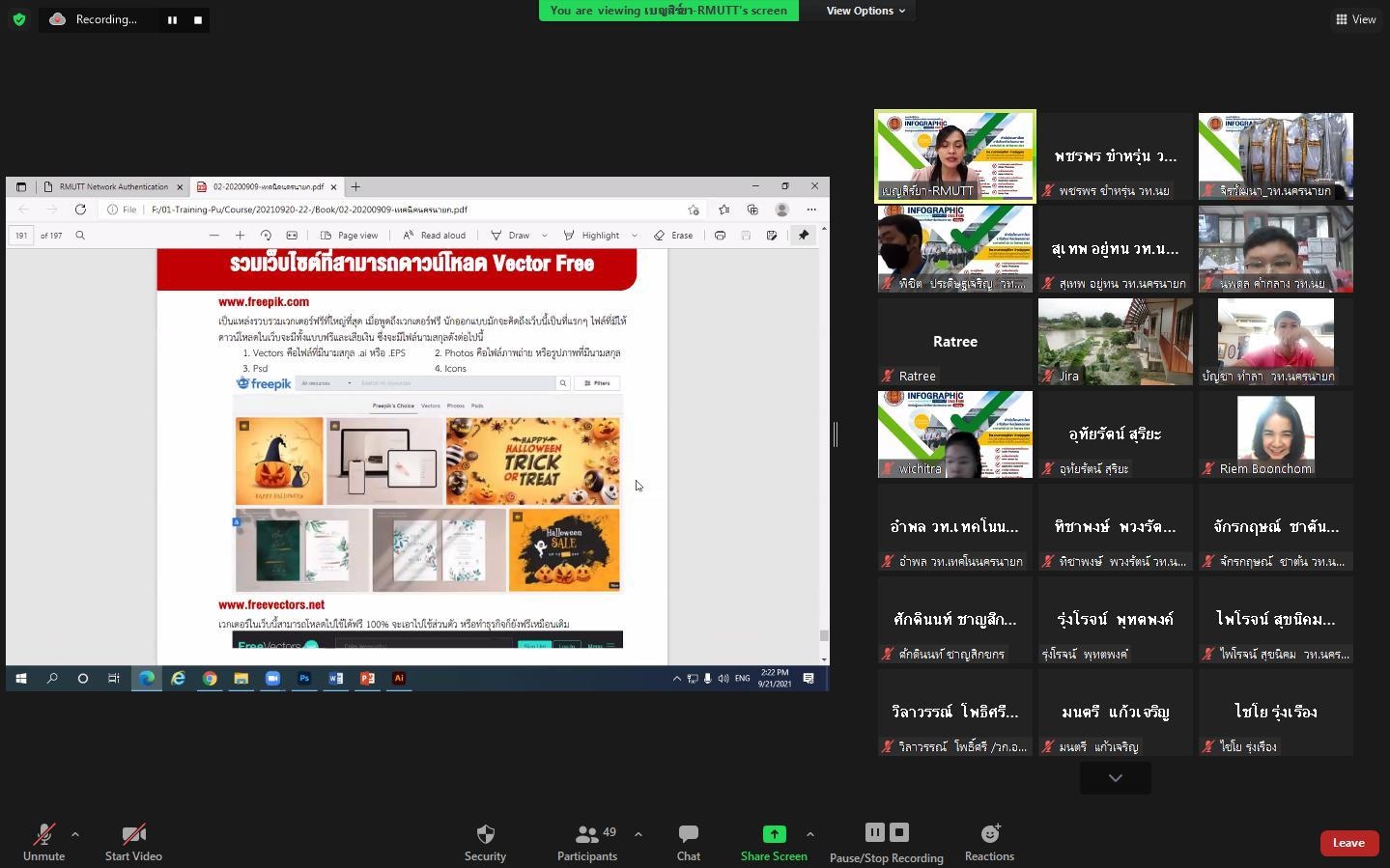
Task: Select the Highlight tool
Action: pos(591,236)
